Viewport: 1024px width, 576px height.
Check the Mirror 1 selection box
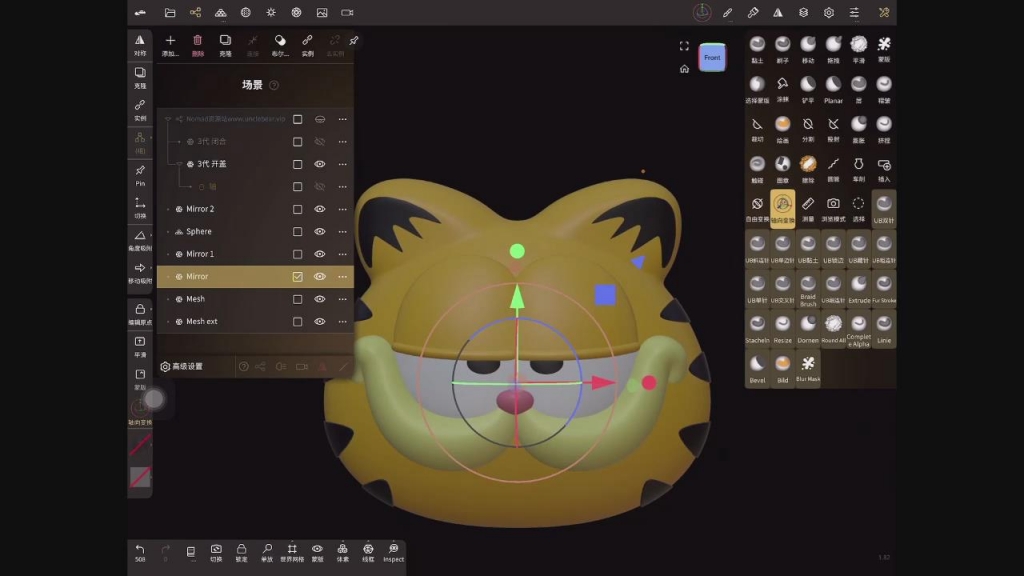297,254
